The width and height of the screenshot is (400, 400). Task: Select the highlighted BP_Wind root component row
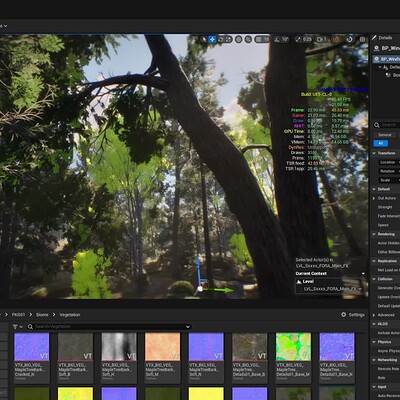tap(386, 59)
